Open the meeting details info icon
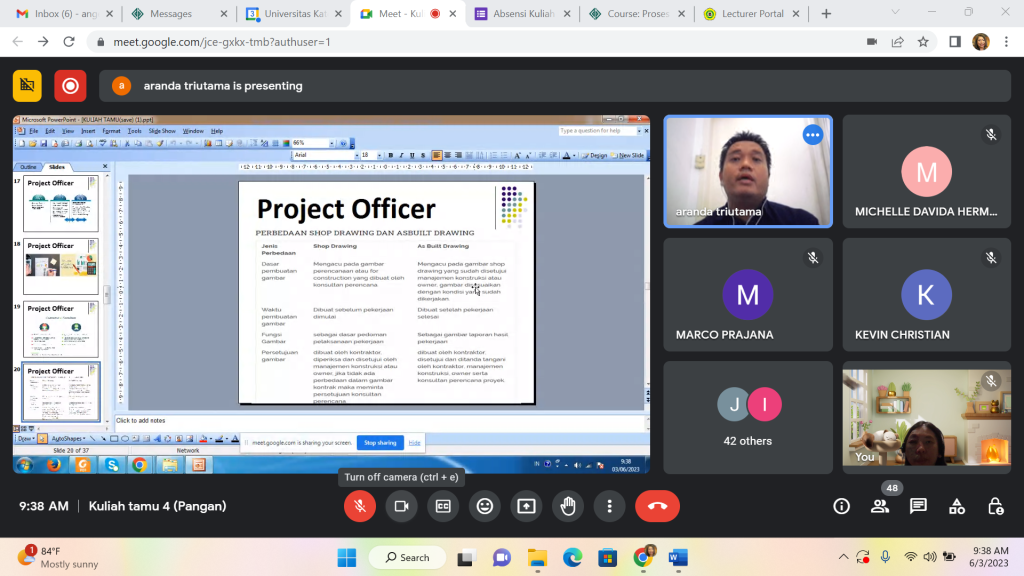 [x=841, y=506]
